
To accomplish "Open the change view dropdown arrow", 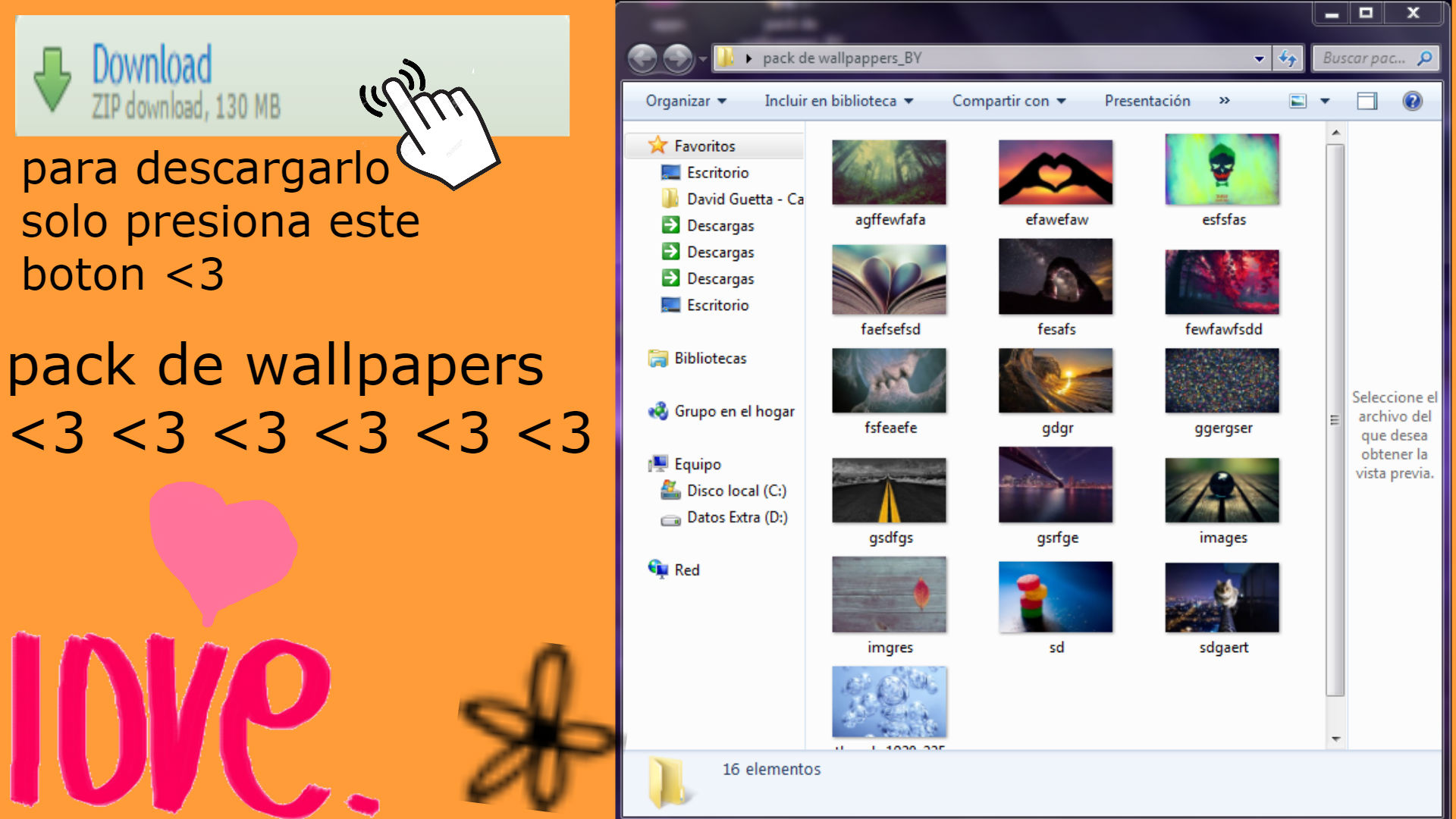I will (1326, 100).
